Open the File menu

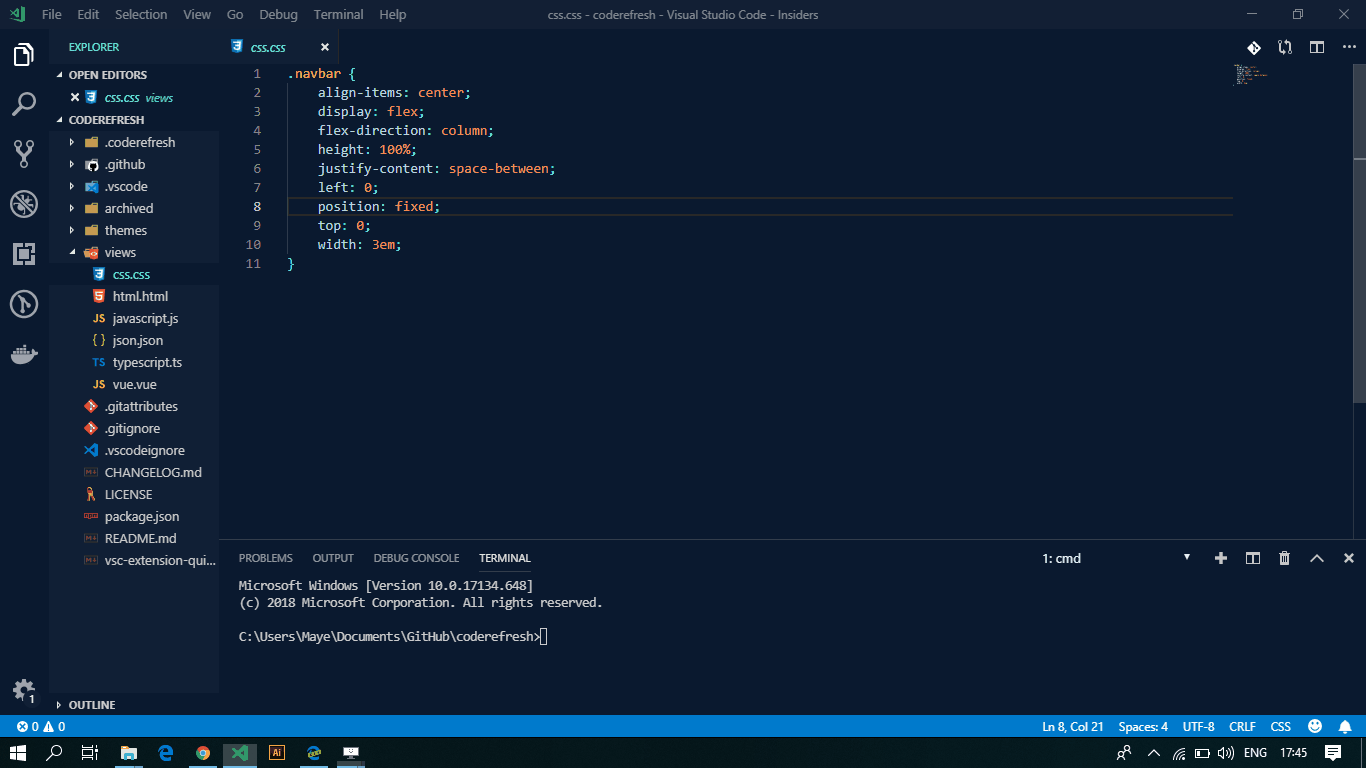tap(52, 14)
